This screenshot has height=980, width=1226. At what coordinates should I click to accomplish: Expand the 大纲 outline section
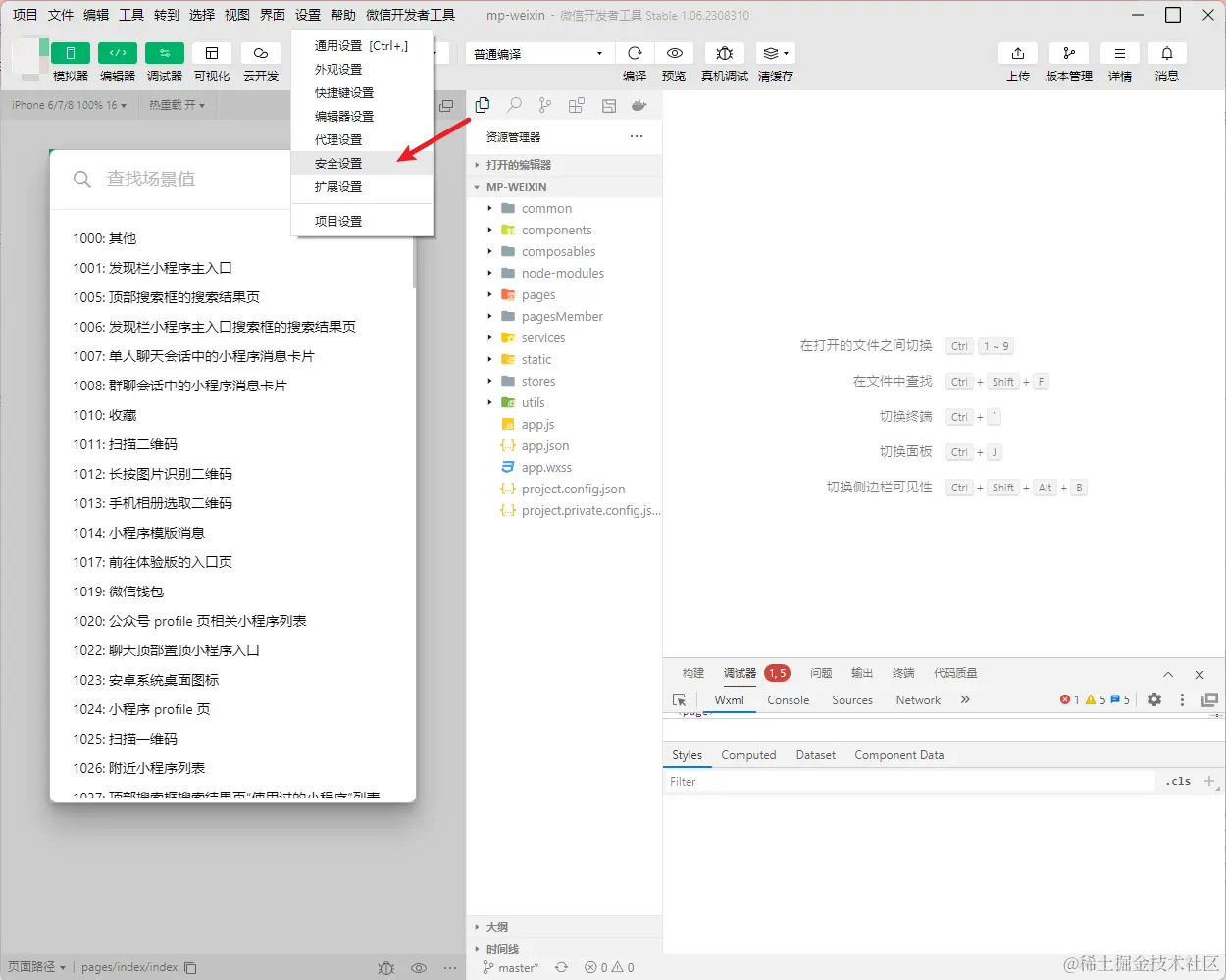click(x=565, y=927)
